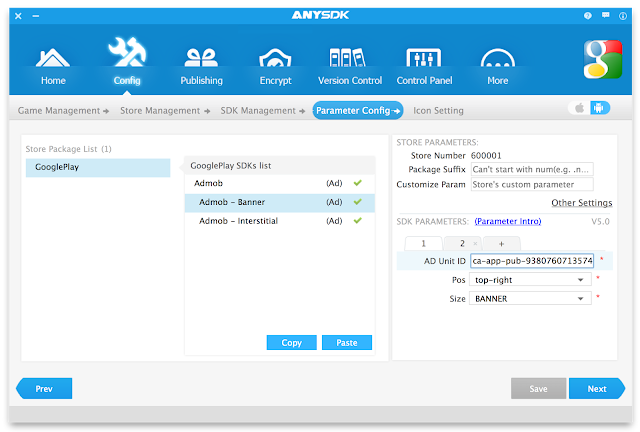Open the Size dropdown showing BANNER
Image resolution: width=640 pixels, height=432 pixels.
coord(530,299)
